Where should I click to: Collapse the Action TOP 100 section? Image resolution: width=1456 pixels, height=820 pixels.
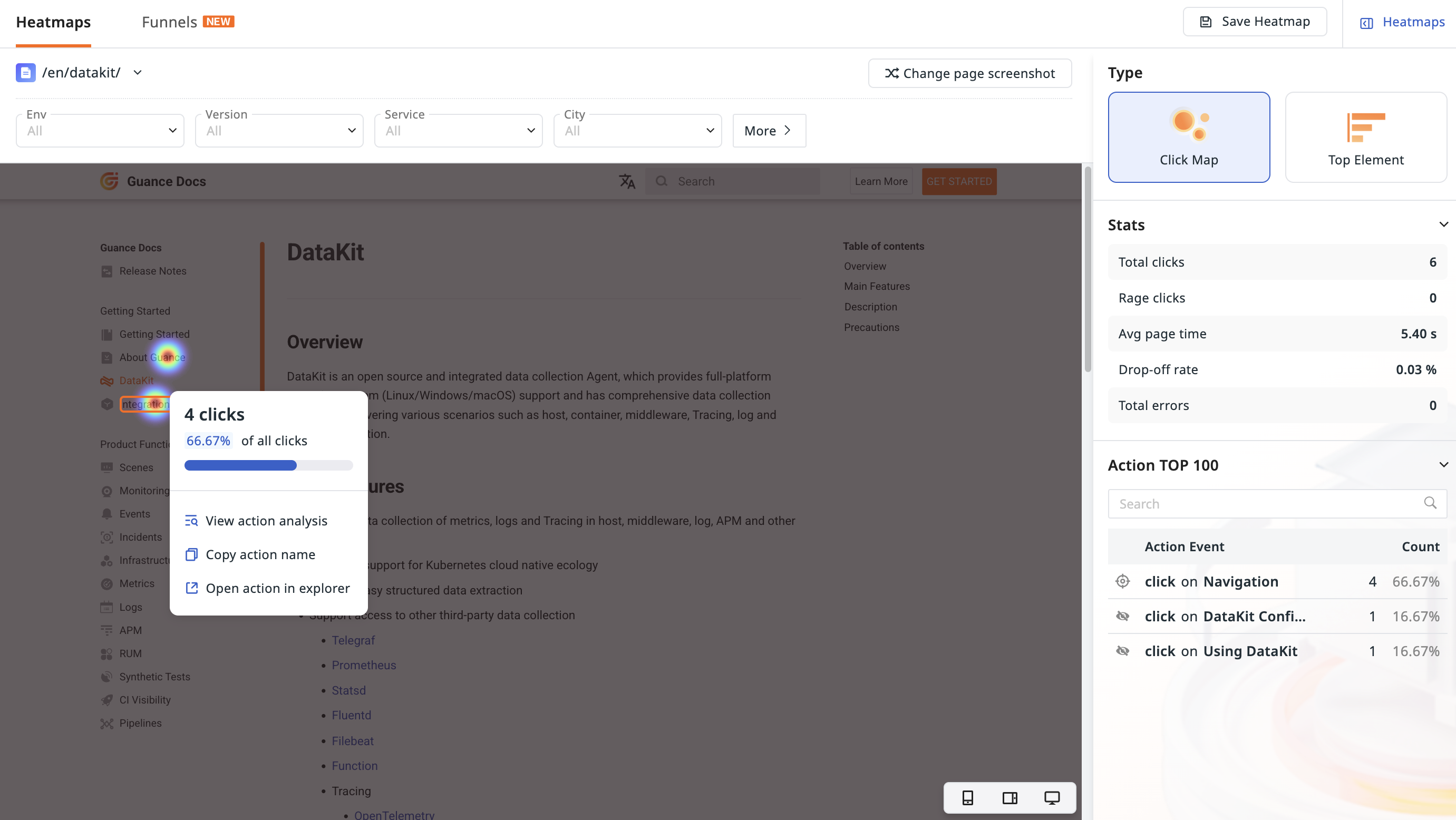pos(1443,464)
